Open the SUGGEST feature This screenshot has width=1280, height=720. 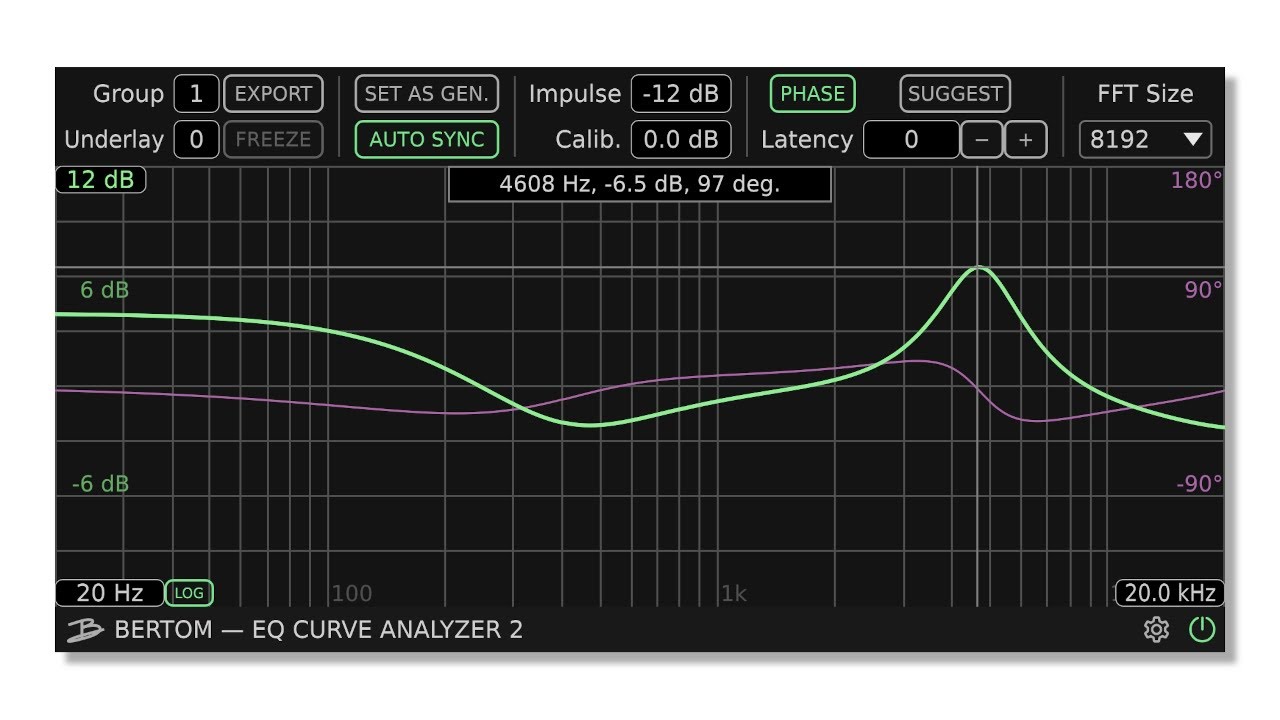(954, 93)
